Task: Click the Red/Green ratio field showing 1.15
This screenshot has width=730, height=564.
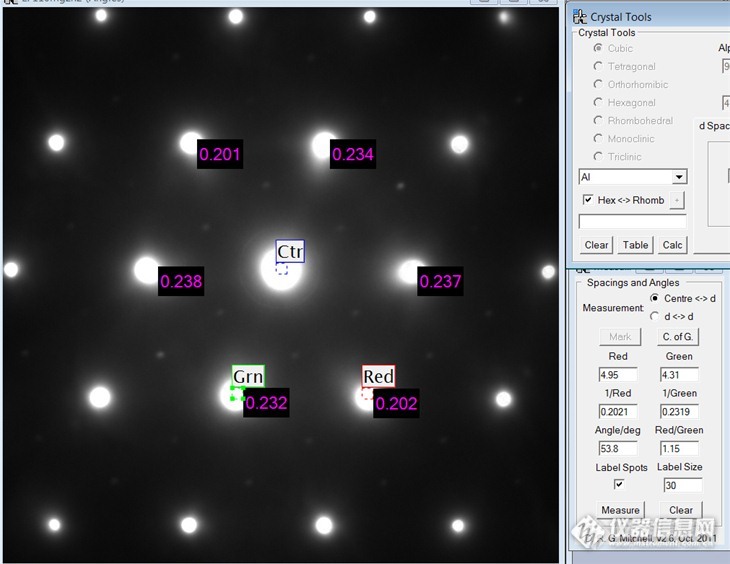Action: tap(679, 448)
